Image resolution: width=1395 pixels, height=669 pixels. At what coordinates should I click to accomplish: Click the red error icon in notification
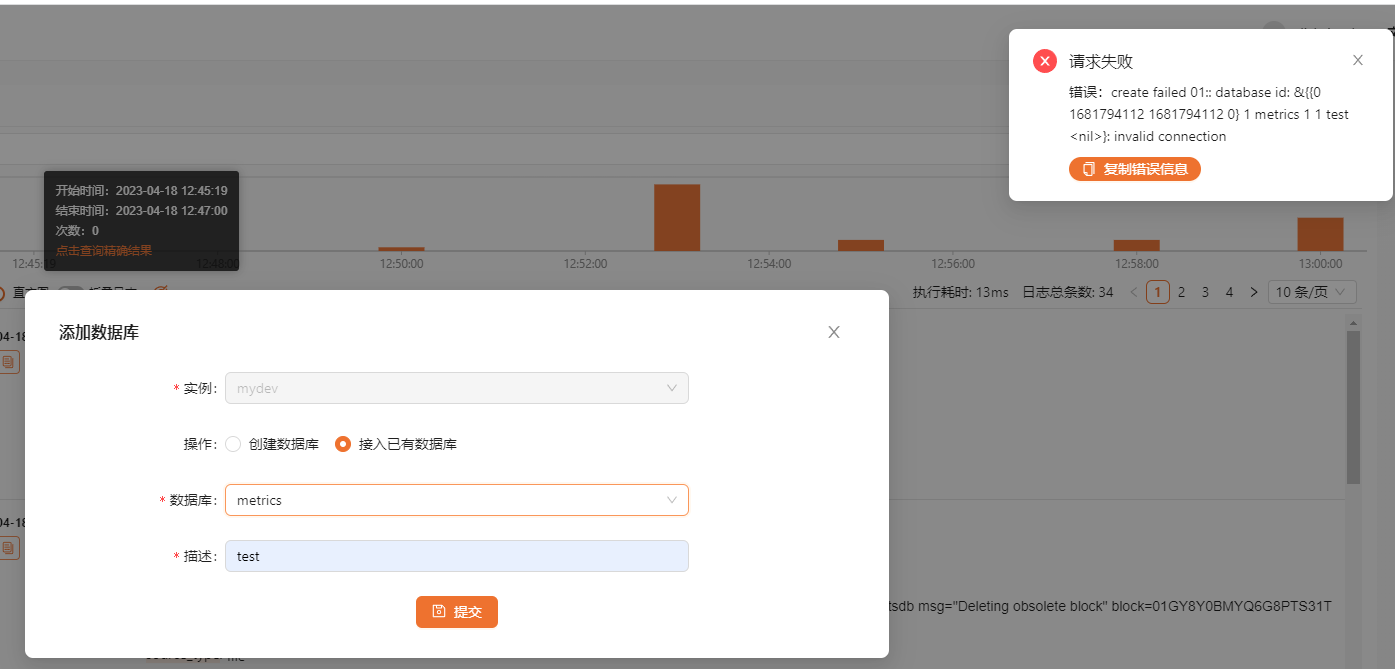click(1045, 61)
